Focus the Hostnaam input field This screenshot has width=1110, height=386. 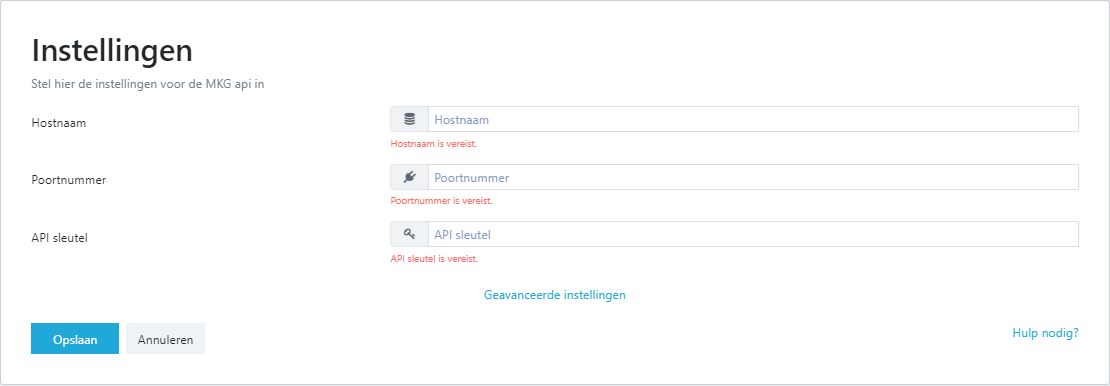coord(753,120)
